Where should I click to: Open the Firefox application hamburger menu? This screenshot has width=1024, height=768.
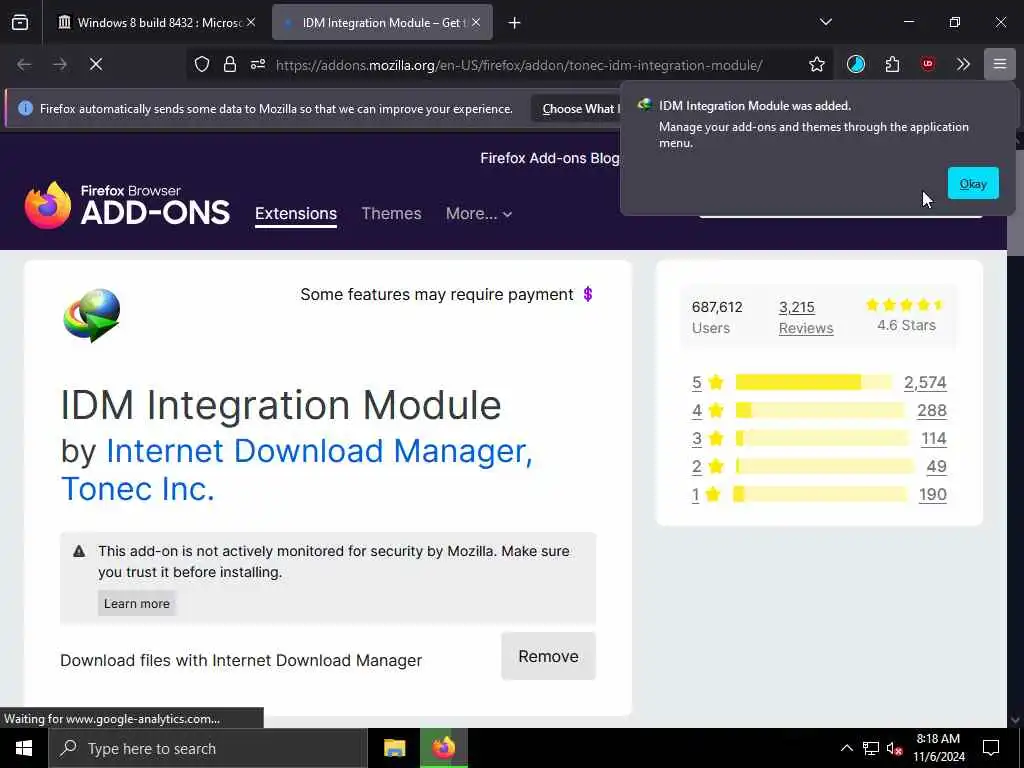(999, 64)
